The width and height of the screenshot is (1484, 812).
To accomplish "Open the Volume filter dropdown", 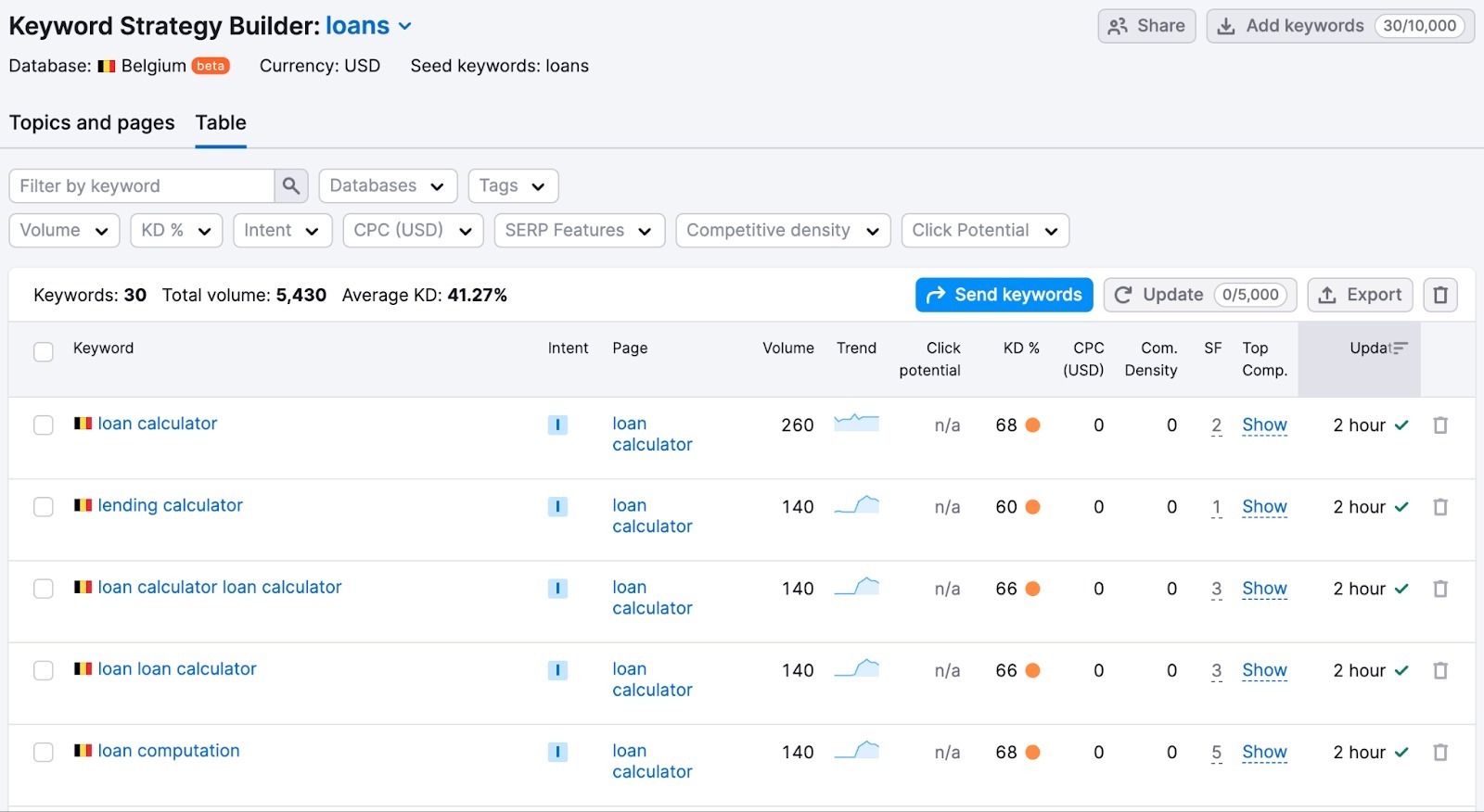I will (x=64, y=230).
